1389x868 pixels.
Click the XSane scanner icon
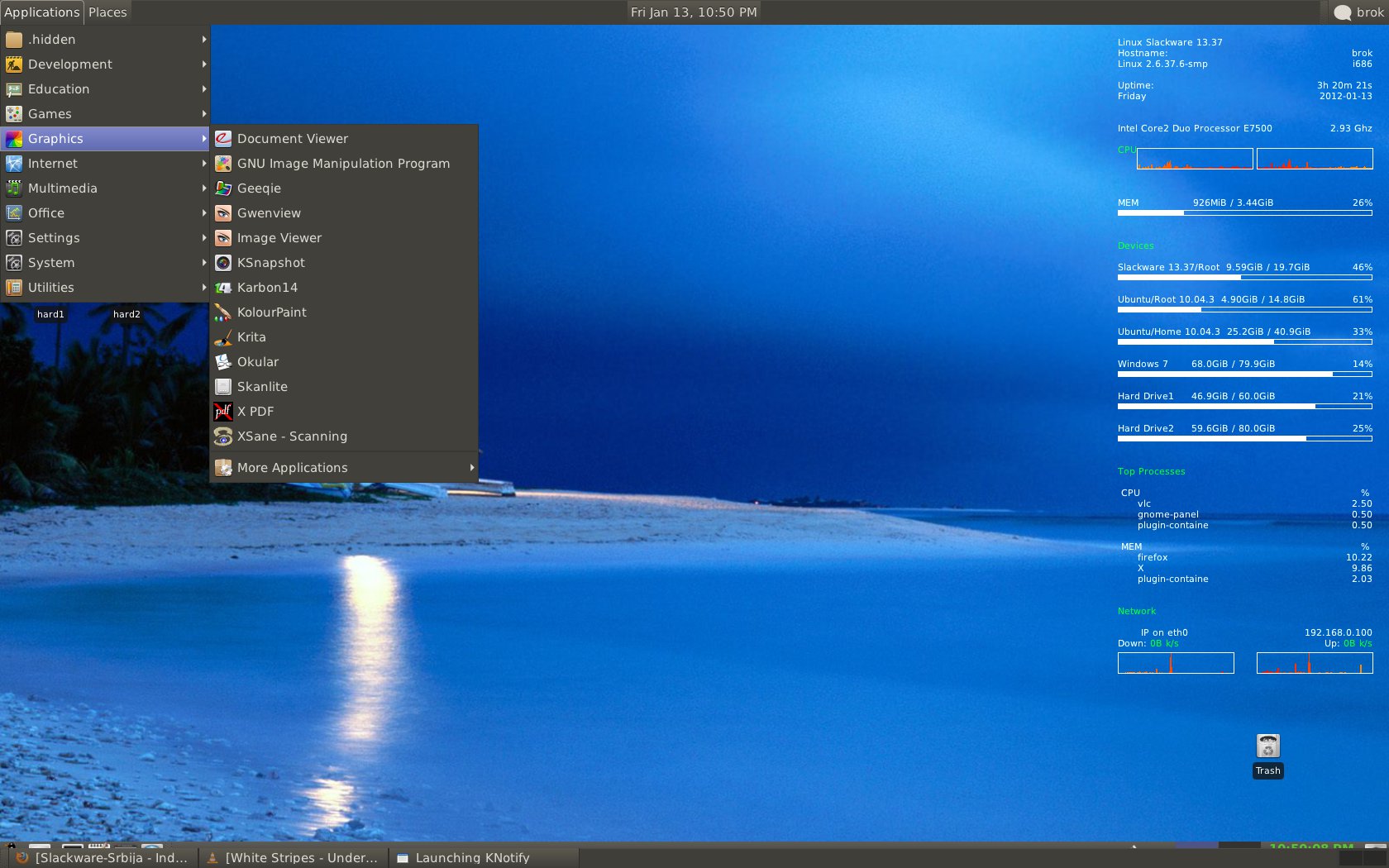(x=223, y=436)
